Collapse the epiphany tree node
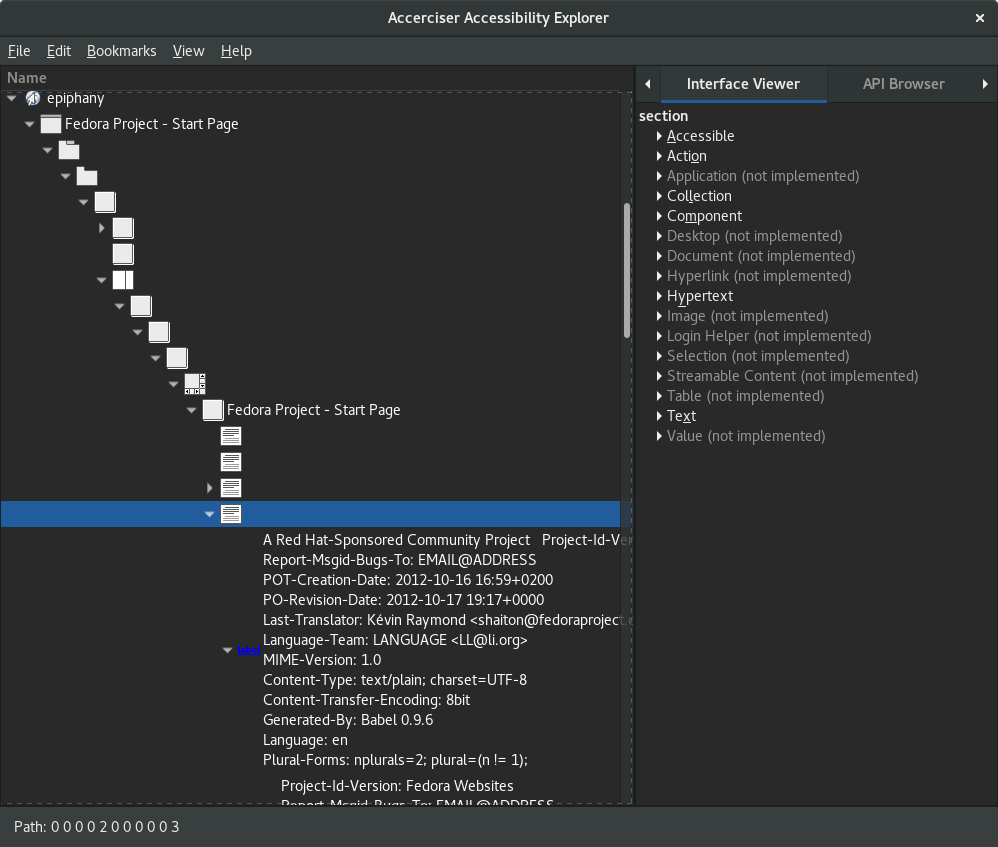 click(x=11, y=98)
